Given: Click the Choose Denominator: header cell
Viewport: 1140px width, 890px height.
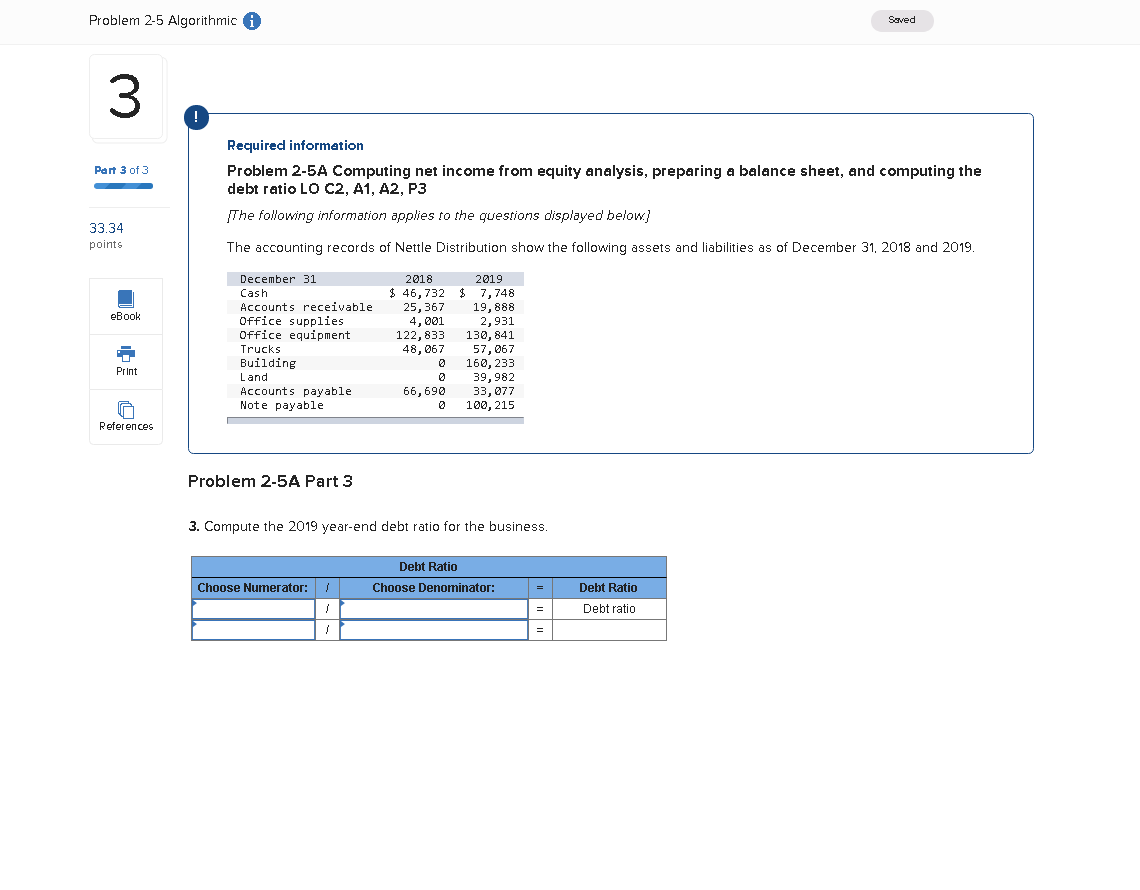Looking at the screenshot, I should click(433, 588).
